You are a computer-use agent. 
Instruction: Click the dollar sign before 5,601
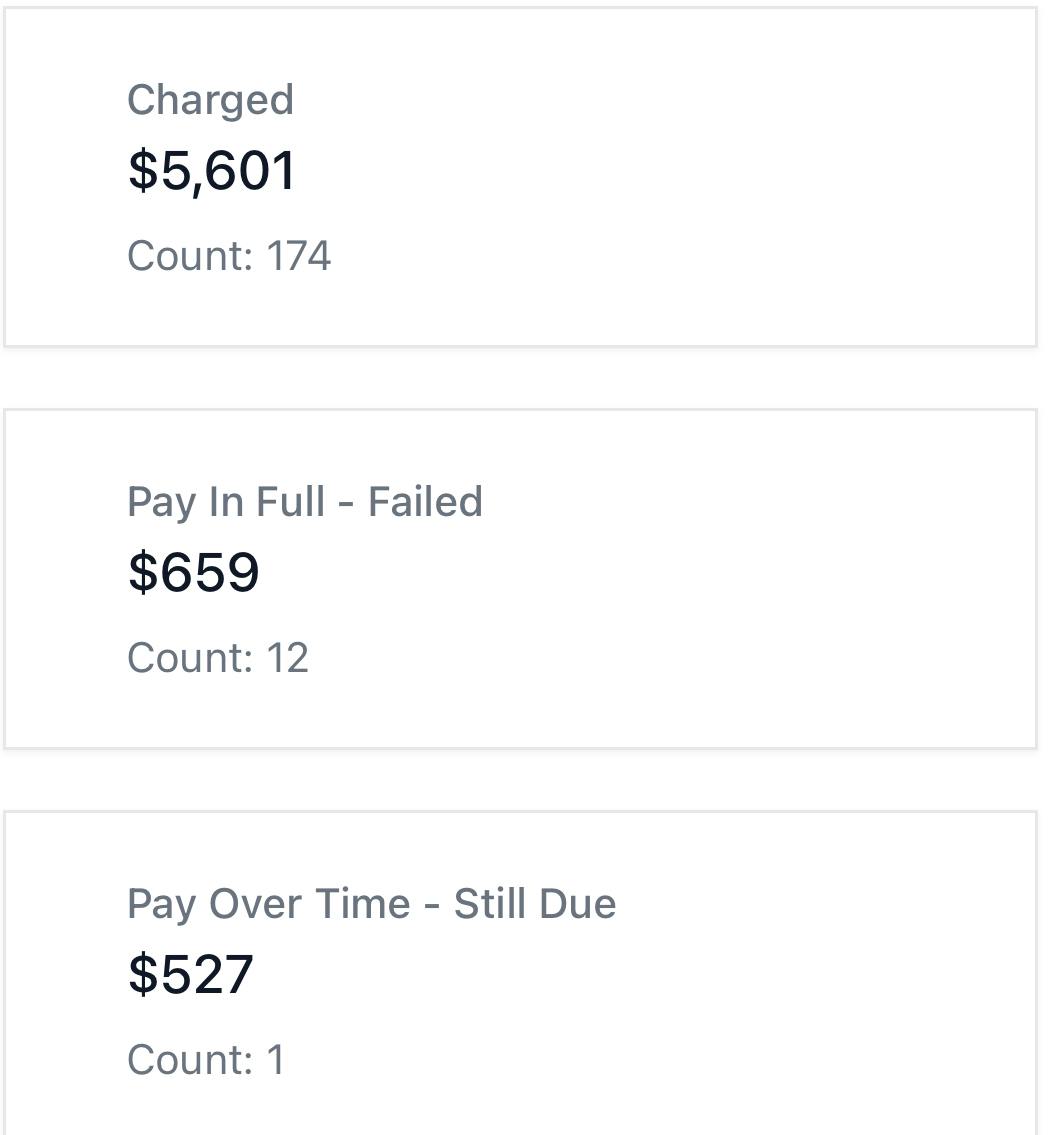(143, 170)
